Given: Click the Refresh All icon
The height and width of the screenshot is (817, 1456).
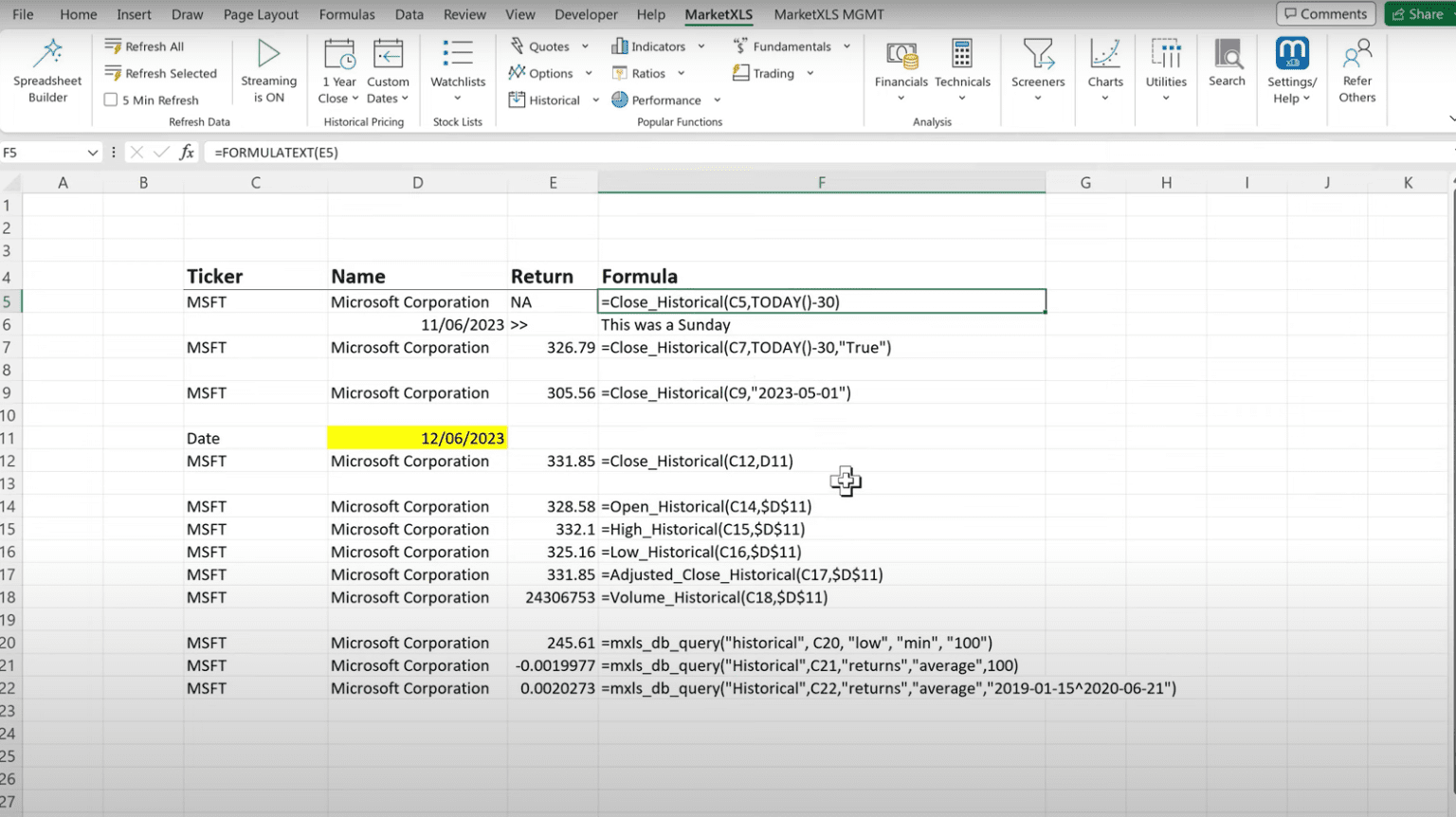Looking at the screenshot, I should pos(113,46).
